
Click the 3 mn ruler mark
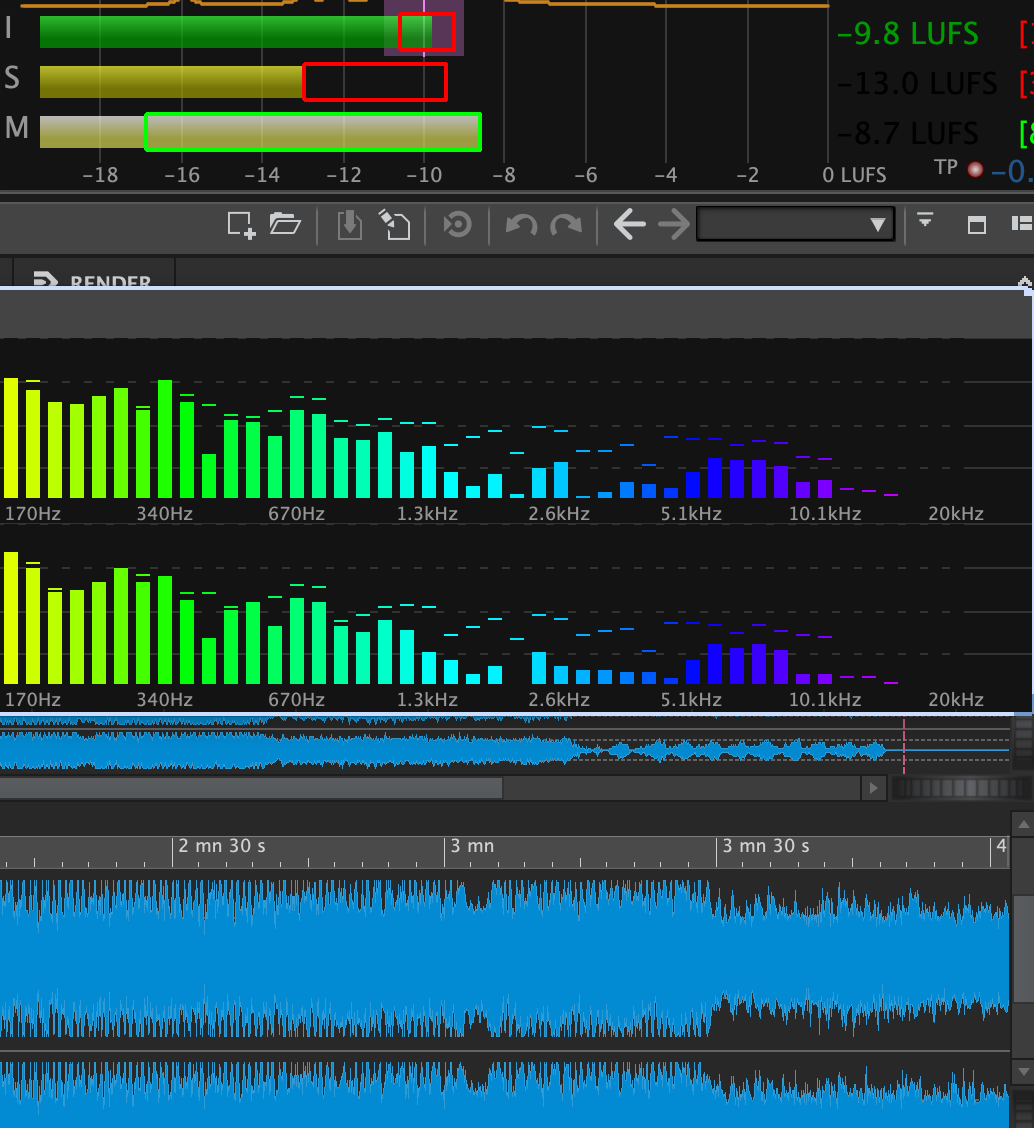point(472,846)
